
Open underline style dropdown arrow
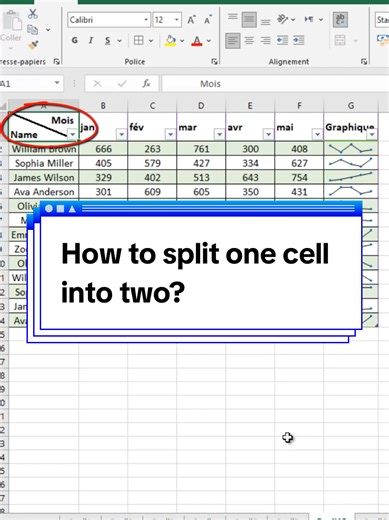[x=119, y=41]
